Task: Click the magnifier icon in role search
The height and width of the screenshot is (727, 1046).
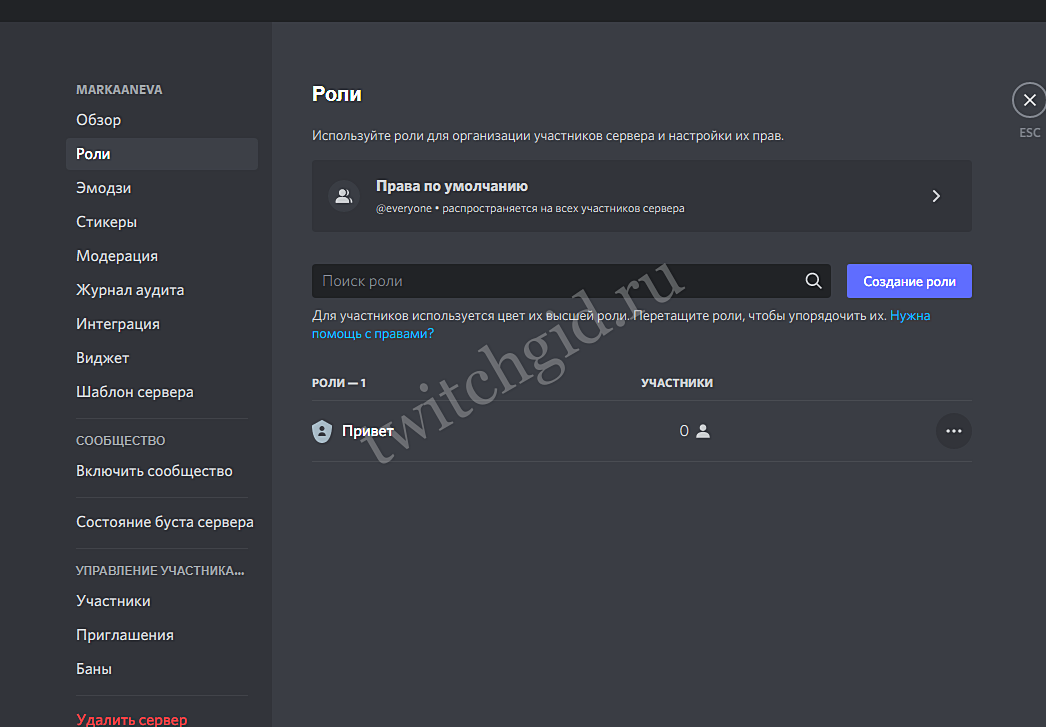Action: point(813,281)
